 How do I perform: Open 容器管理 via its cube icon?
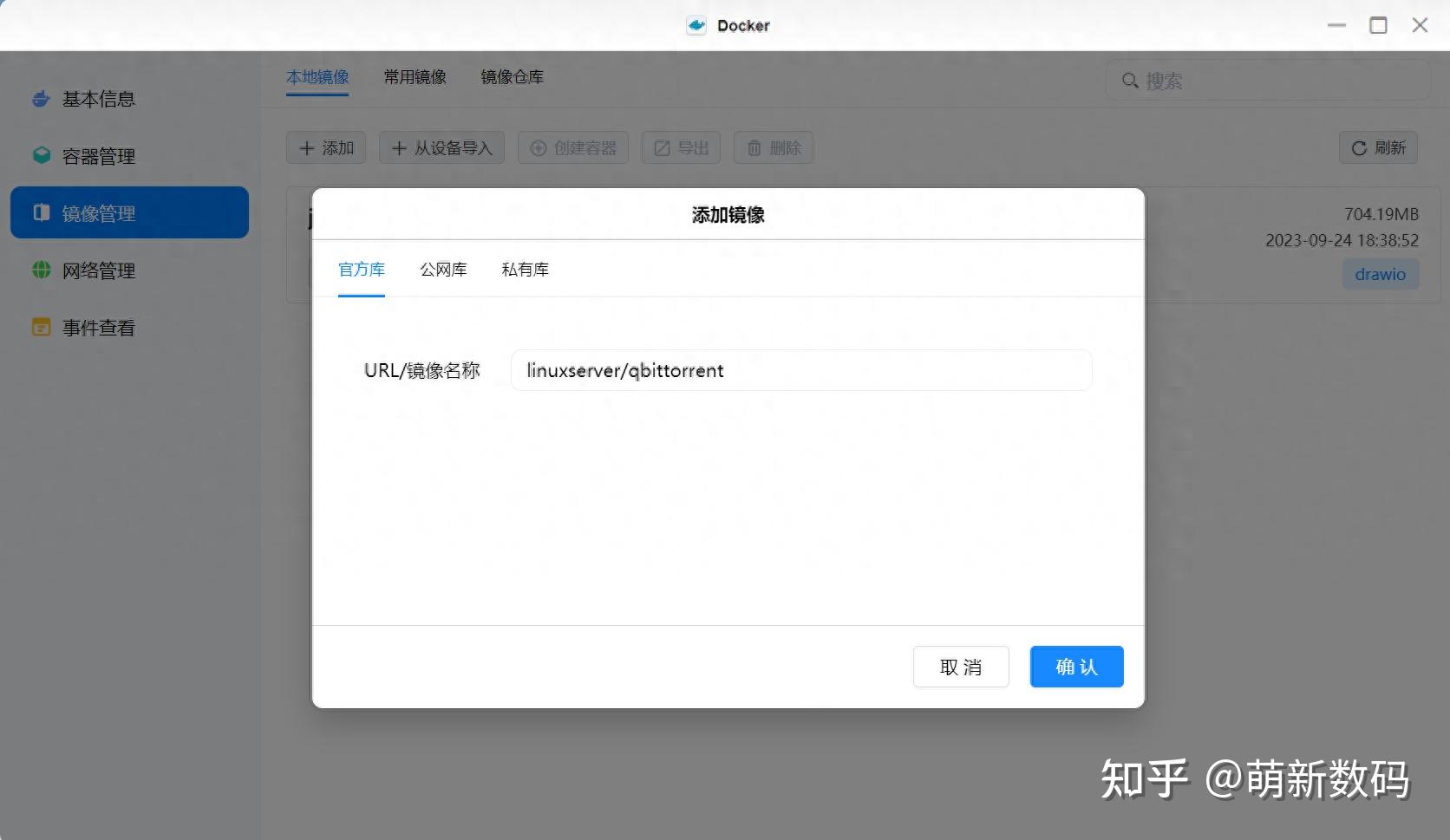click(41, 155)
